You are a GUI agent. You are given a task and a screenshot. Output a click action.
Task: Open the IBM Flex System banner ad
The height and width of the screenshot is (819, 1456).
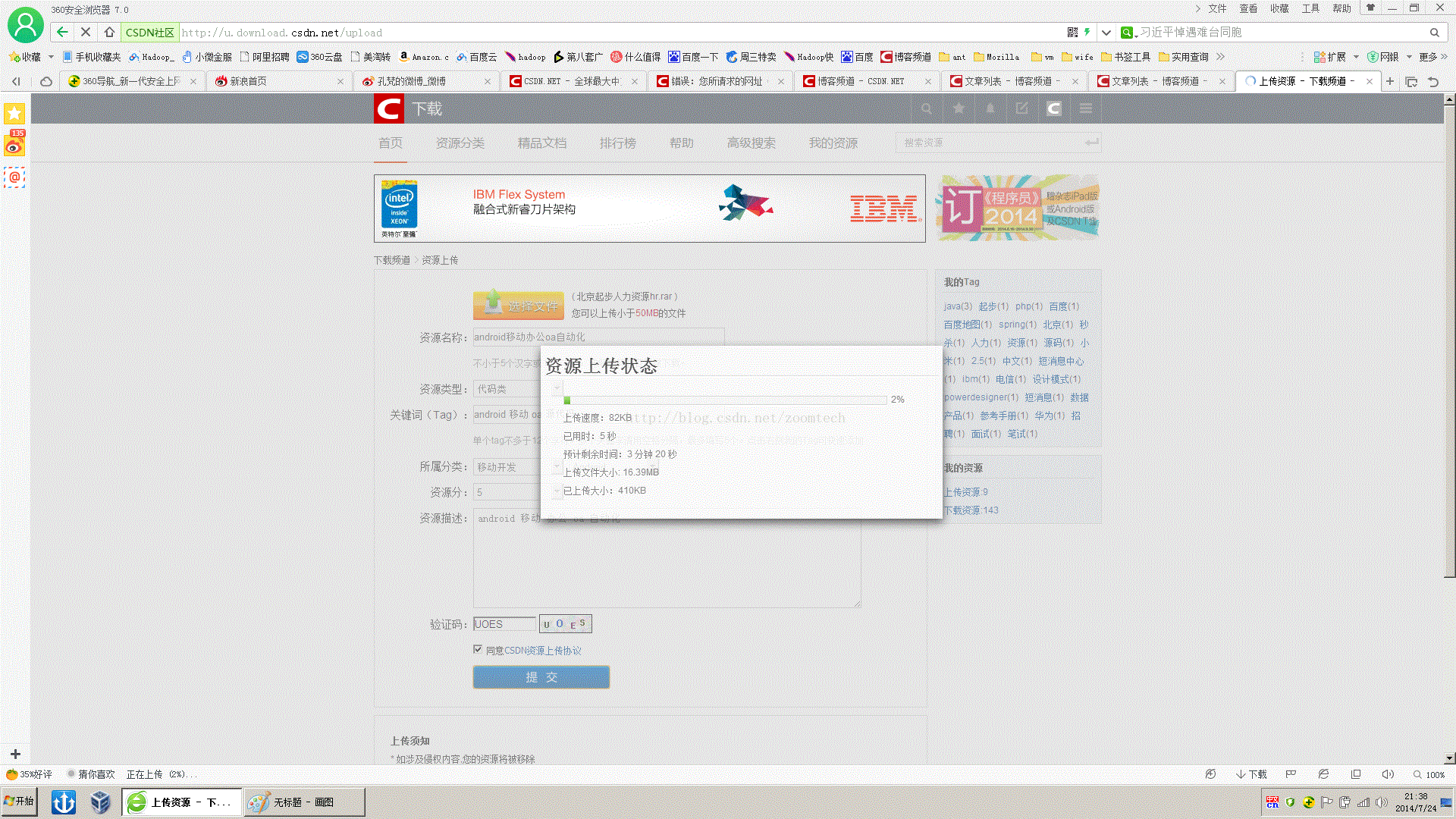(650, 209)
